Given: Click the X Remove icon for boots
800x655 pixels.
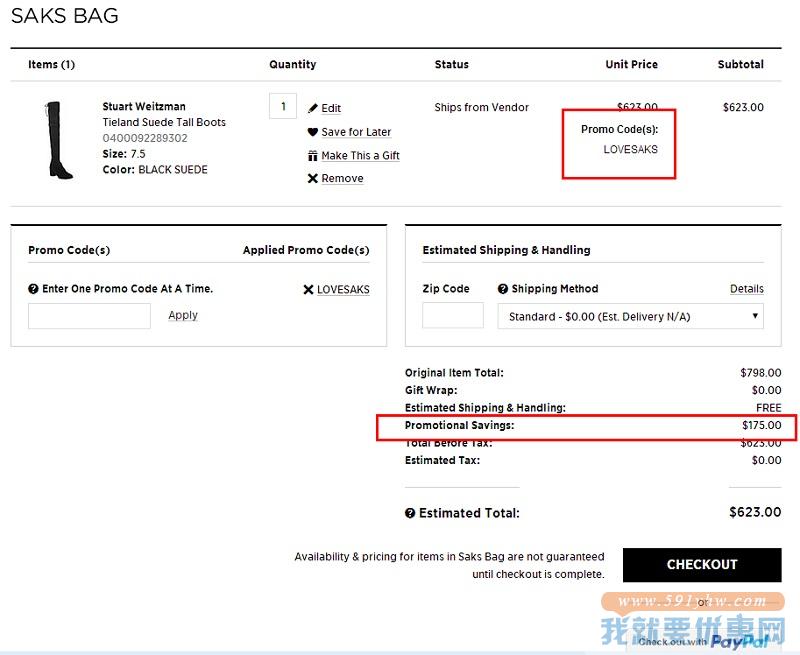Looking at the screenshot, I should pyautogui.click(x=313, y=178).
